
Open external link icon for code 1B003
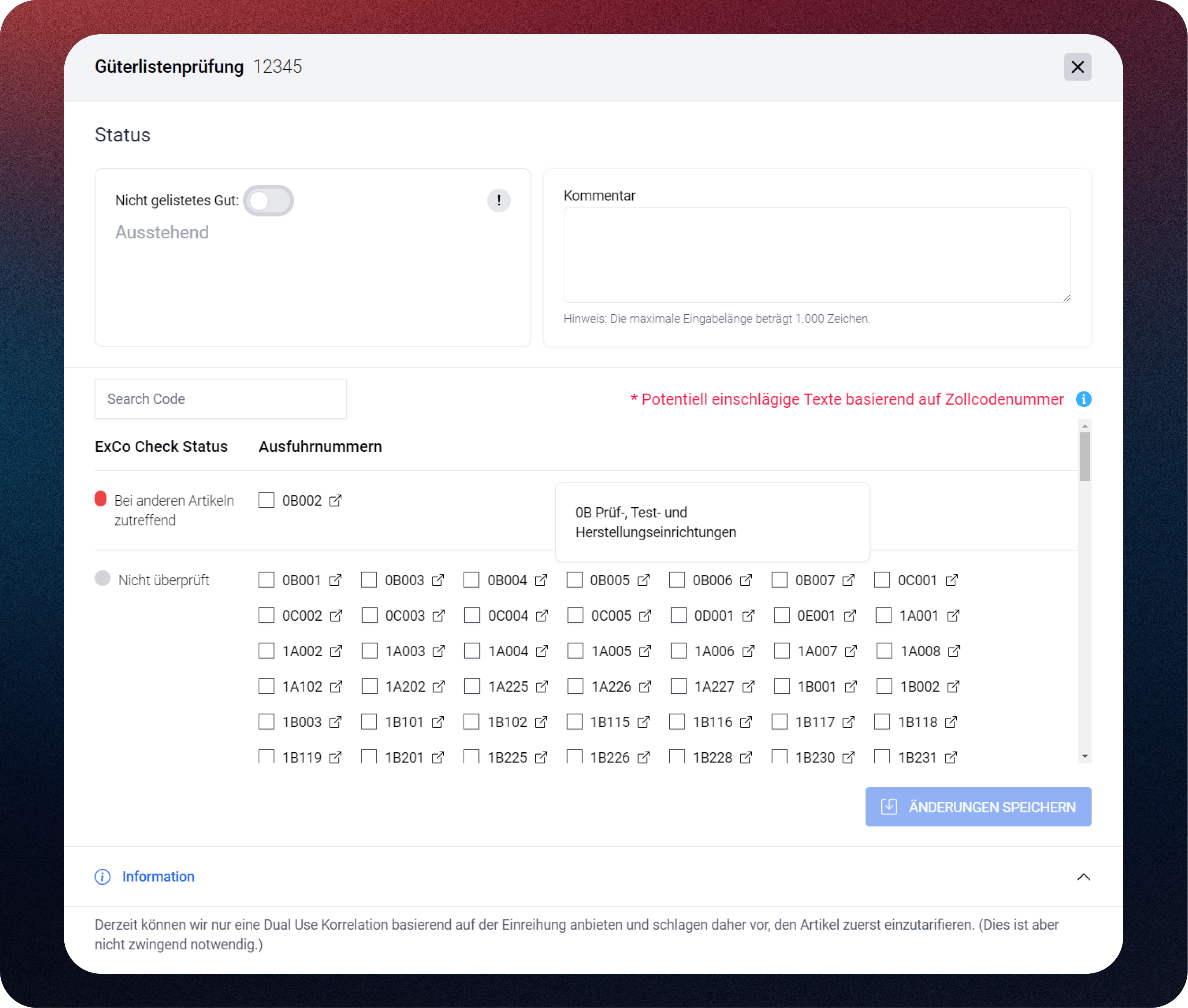(x=335, y=722)
